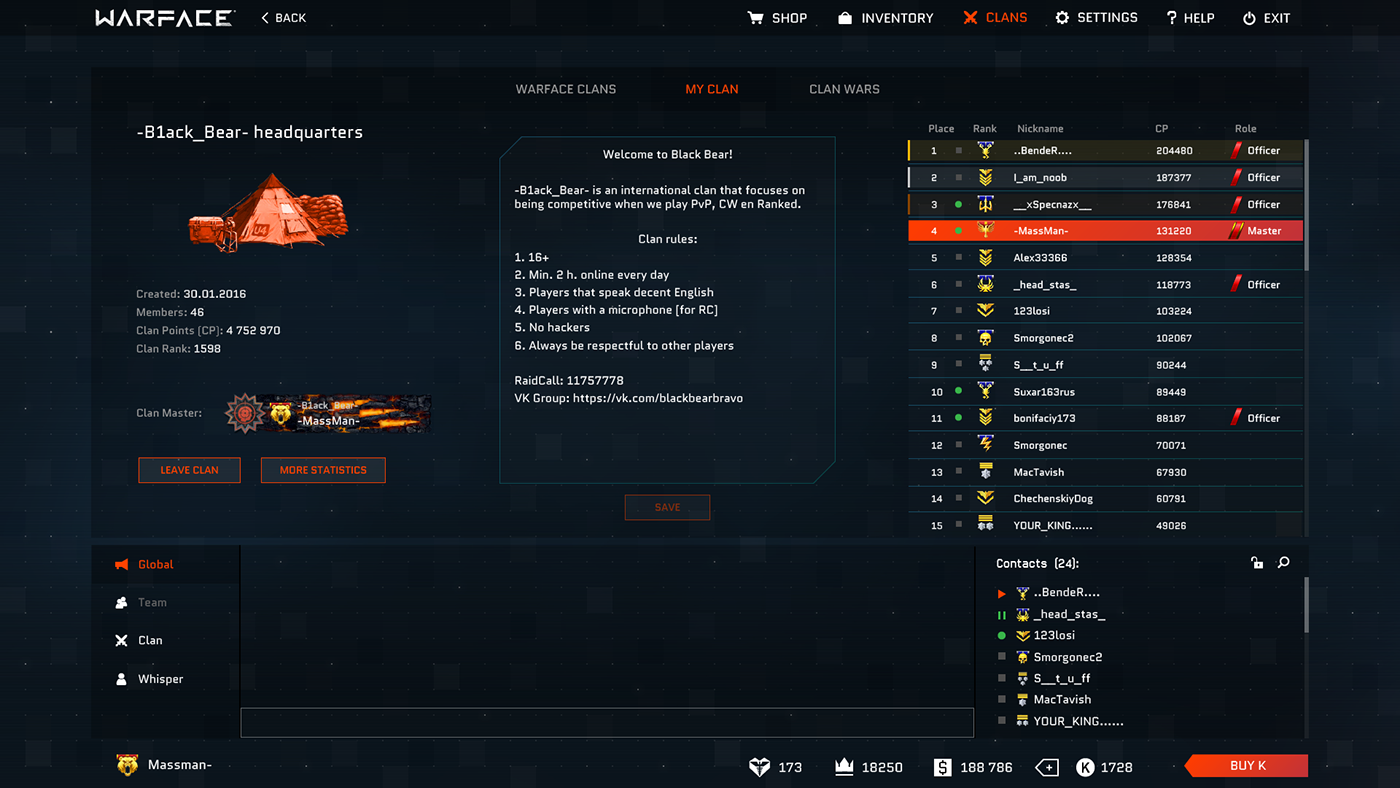1400x788 pixels.
Task: Open the Clan Wars tab
Action: click(845, 89)
